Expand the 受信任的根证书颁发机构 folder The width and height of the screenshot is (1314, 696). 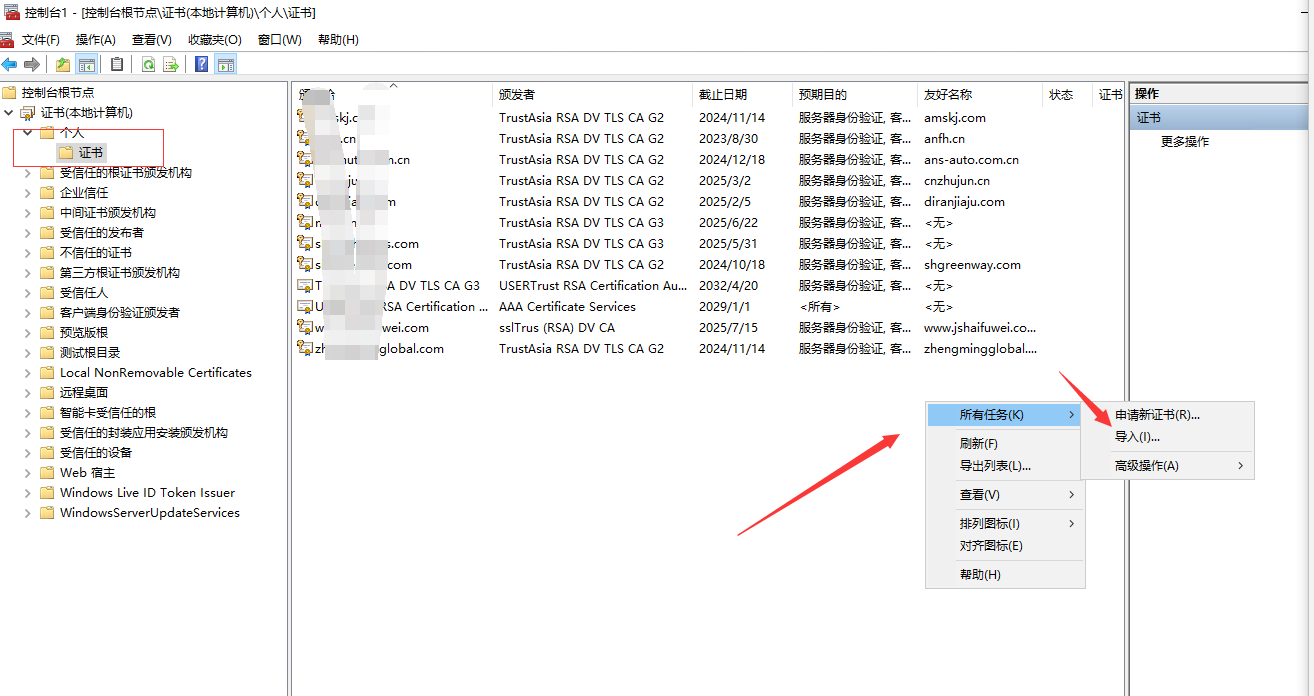click(x=28, y=173)
